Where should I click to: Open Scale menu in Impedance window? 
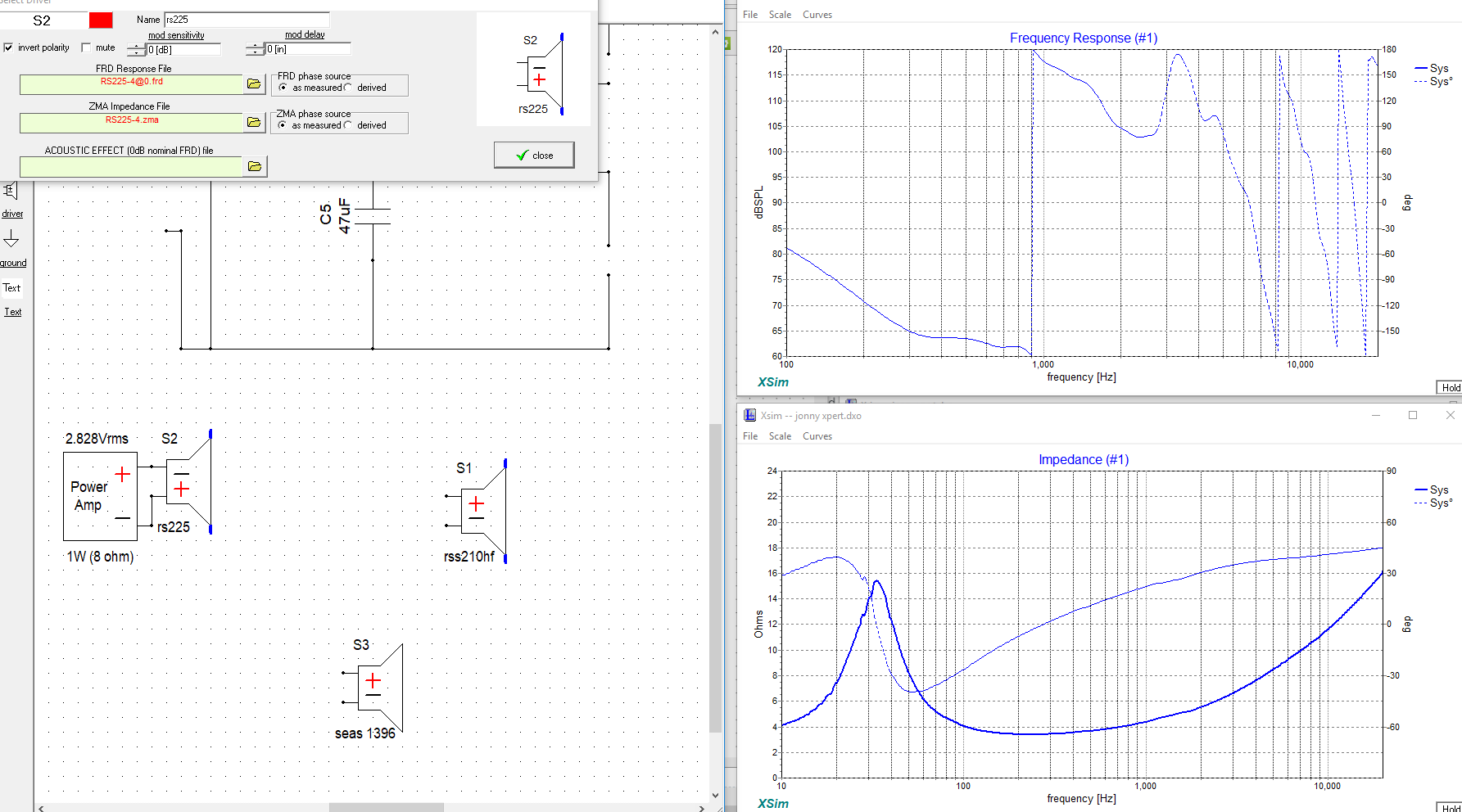(780, 436)
